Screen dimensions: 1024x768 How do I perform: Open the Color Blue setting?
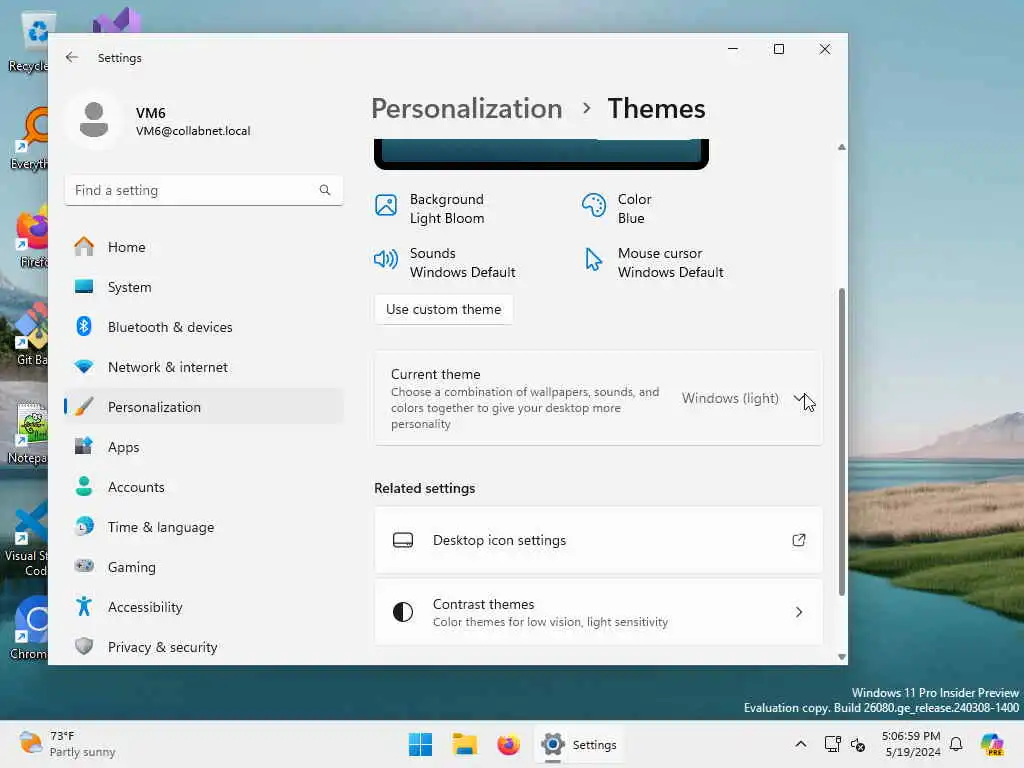tap(617, 208)
